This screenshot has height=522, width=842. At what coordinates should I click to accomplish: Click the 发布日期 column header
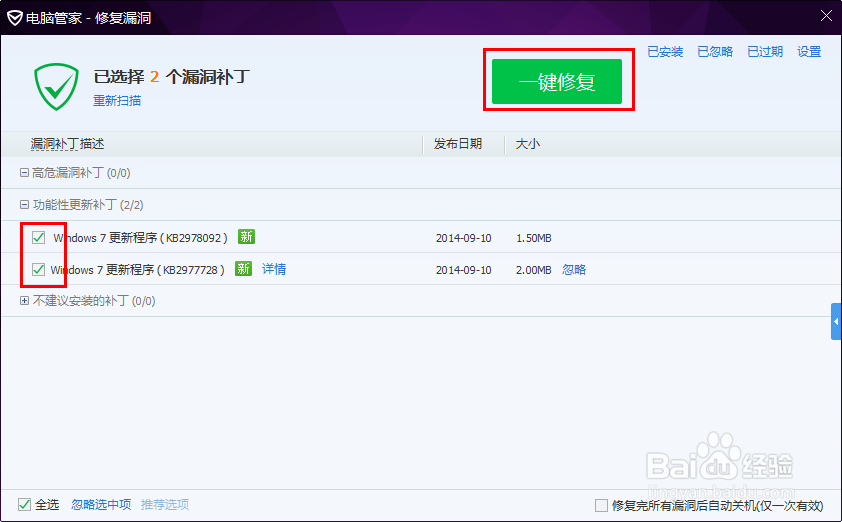pyautogui.click(x=458, y=144)
